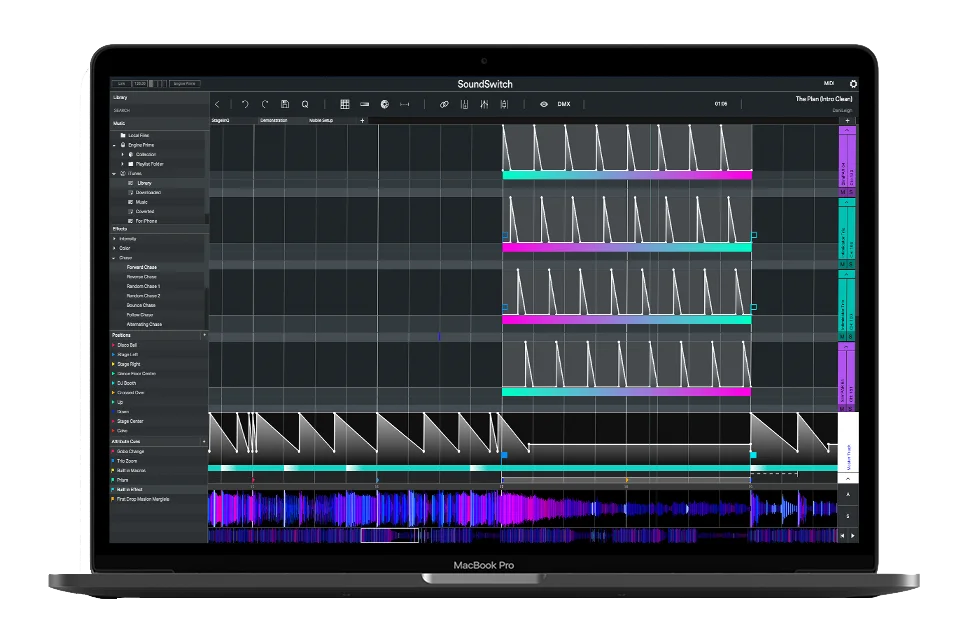The width and height of the screenshot is (966, 631).
Task: Click the fourth track's teal-to-magenta color bar
Action: [x=627, y=392]
